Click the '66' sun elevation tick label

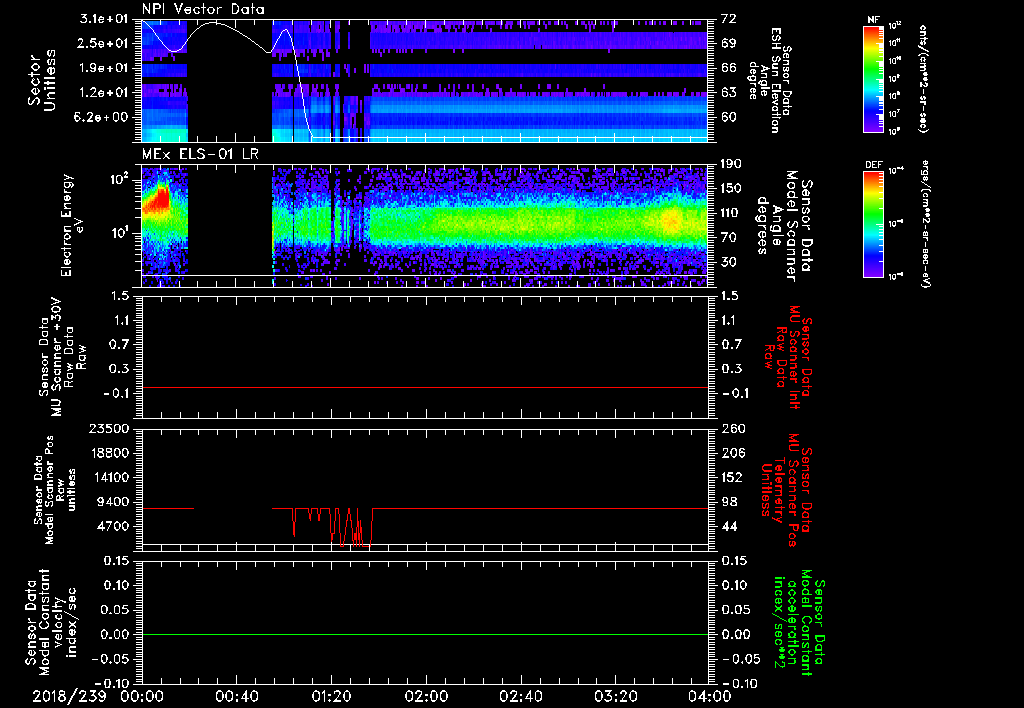click(729, 68)
